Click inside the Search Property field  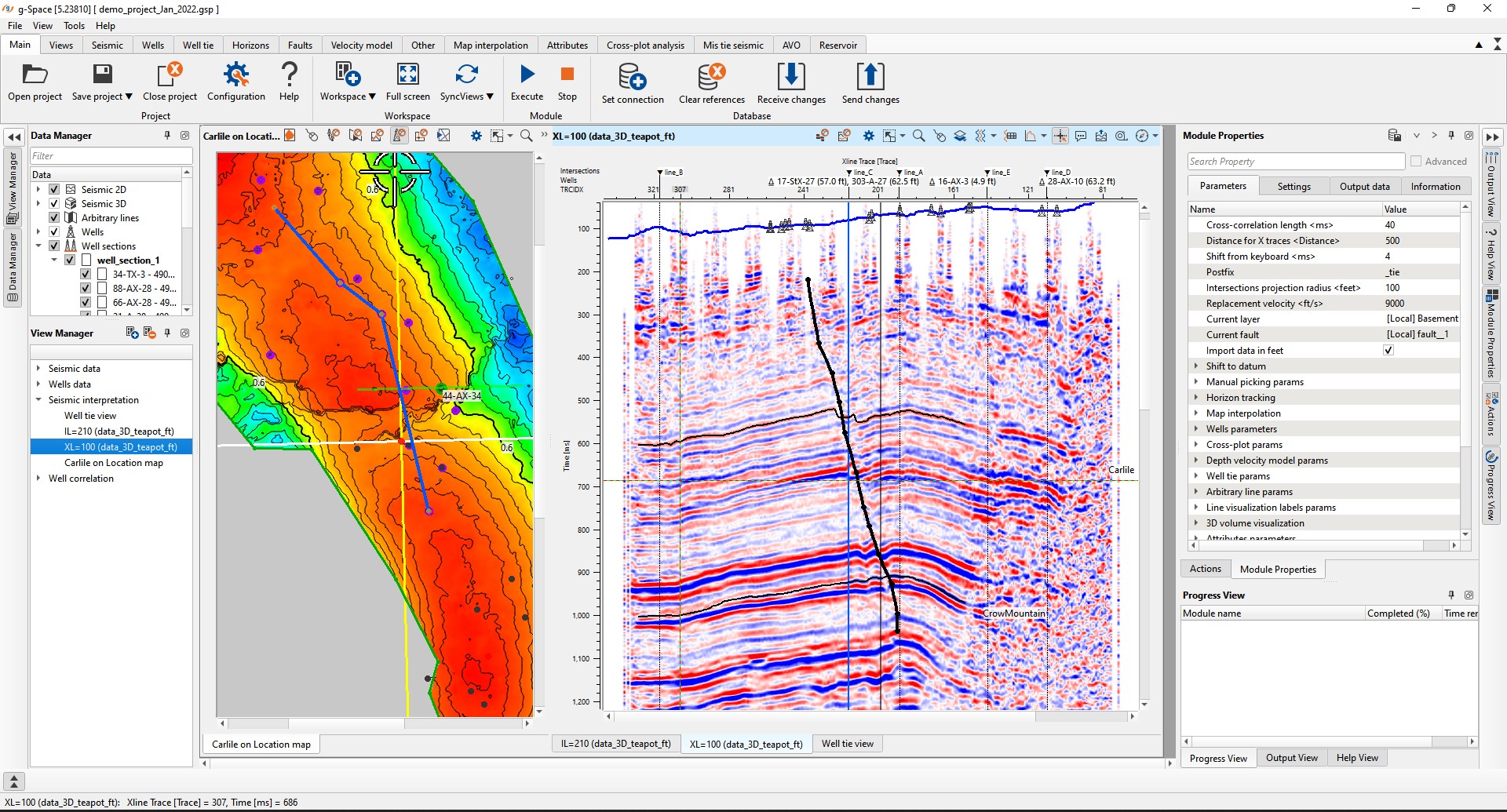coord(1295,161)
